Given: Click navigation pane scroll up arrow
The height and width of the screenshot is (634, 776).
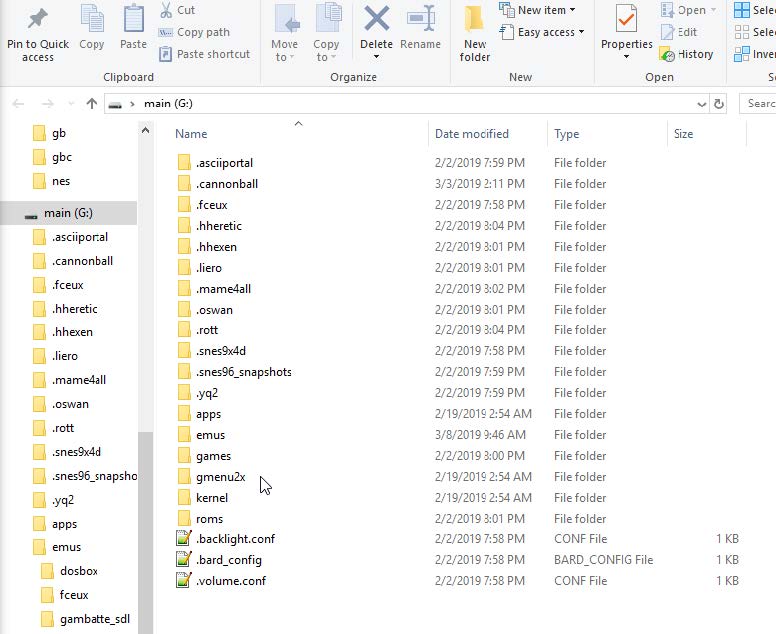Looking at the screenshot, I should coord(146,131).
